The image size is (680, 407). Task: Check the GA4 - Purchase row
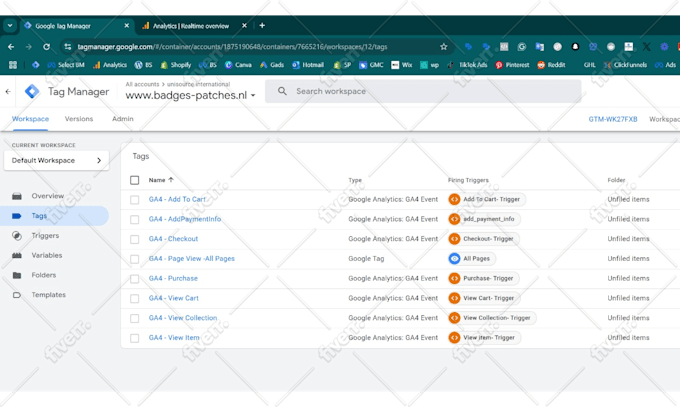[134, 279]
